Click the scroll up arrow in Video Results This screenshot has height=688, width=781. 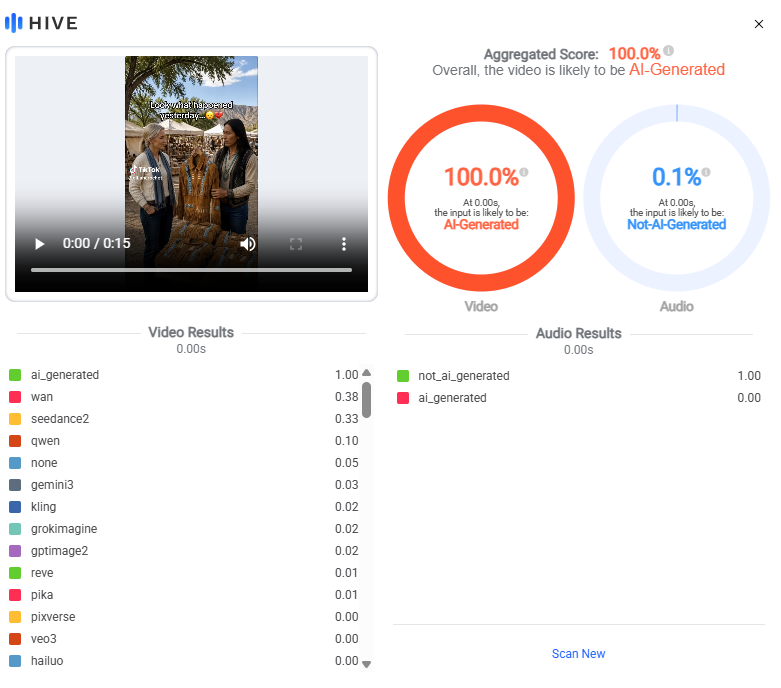[x=367, y=373]
